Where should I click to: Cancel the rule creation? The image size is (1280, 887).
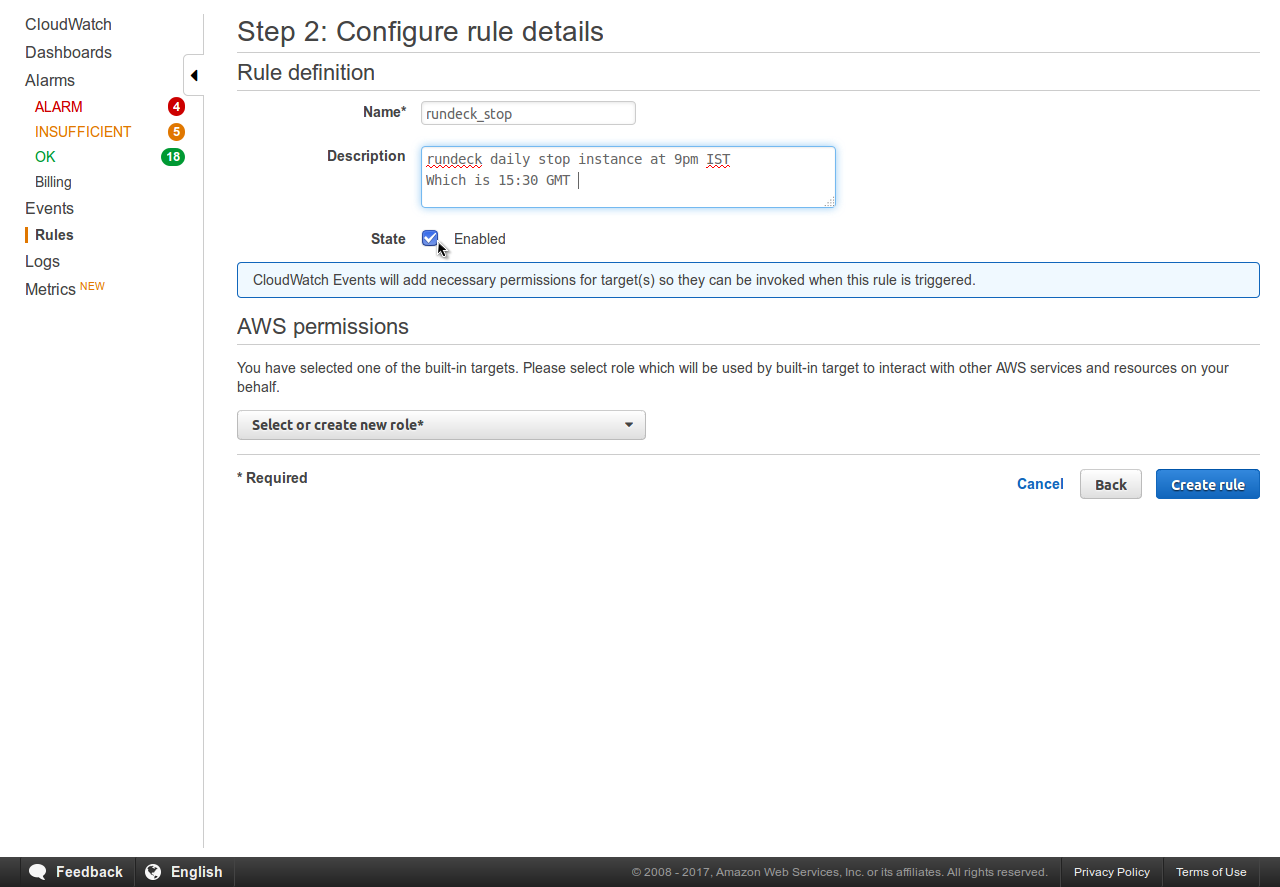coord(1040,484)
